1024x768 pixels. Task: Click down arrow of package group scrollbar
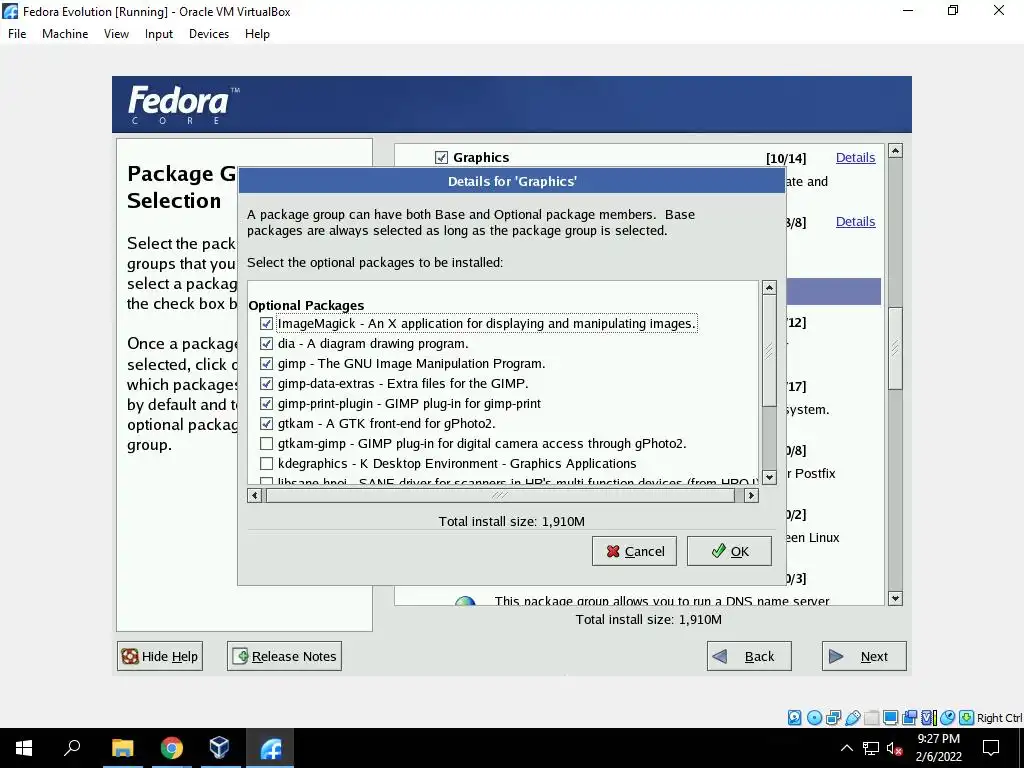tap(895, 598)
